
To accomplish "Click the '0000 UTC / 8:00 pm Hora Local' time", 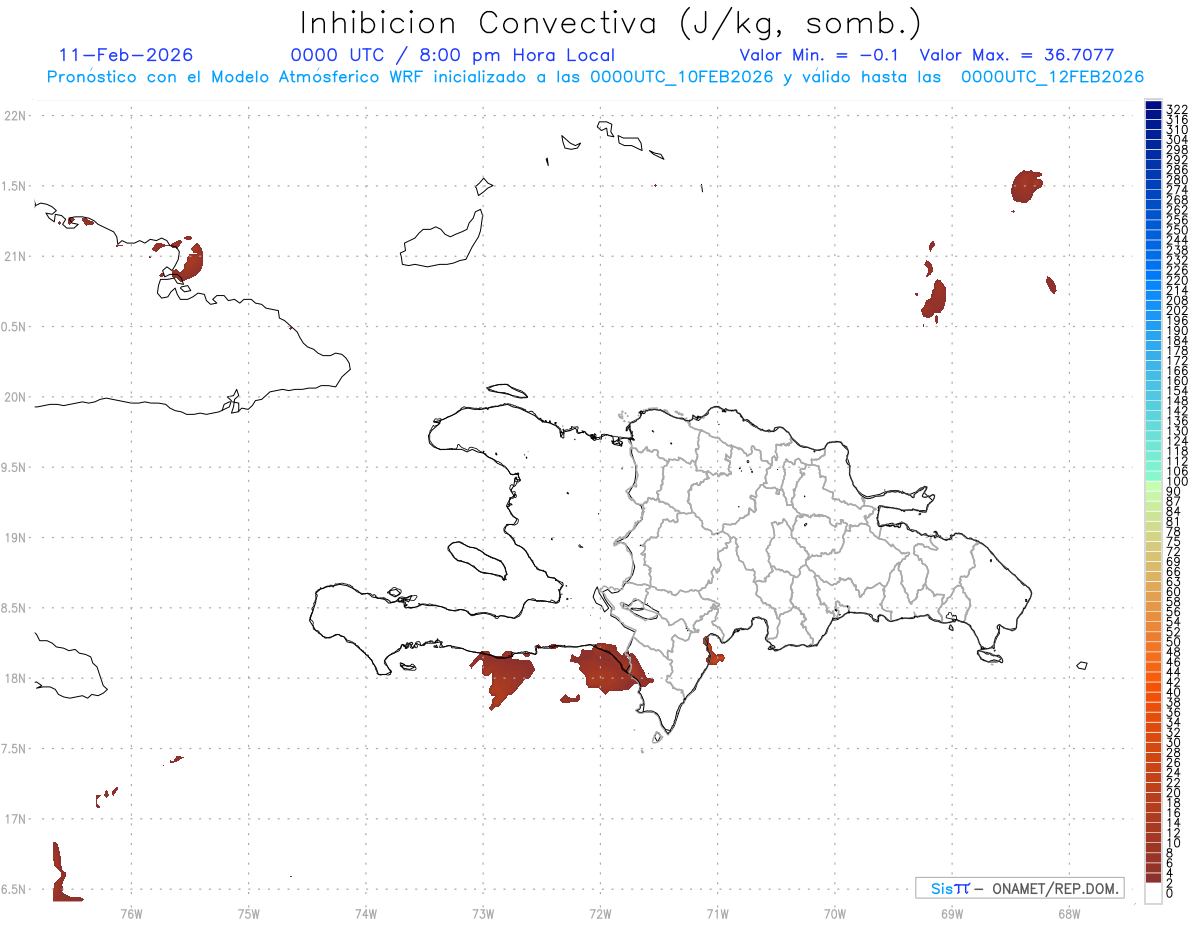I will click(x=453, y=55).
